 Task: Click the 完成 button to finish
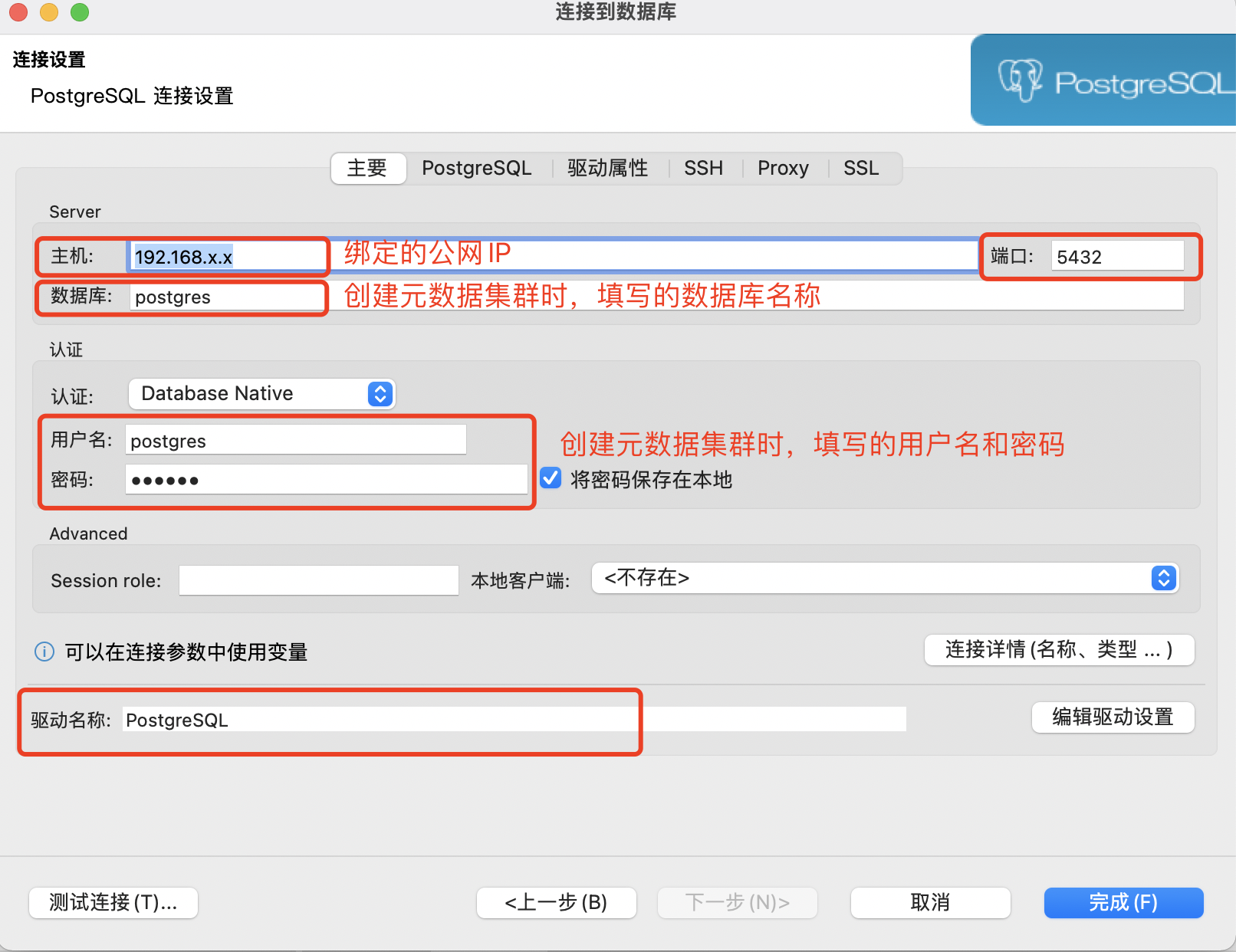(1123, 903)
